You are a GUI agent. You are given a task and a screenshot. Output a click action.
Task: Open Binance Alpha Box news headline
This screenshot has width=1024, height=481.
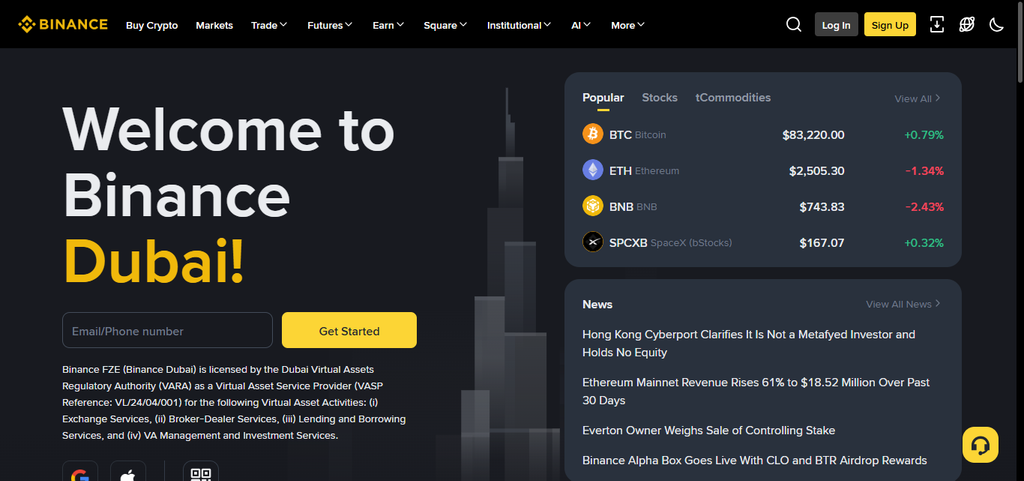pyautogui.click(x=754, y=461)
